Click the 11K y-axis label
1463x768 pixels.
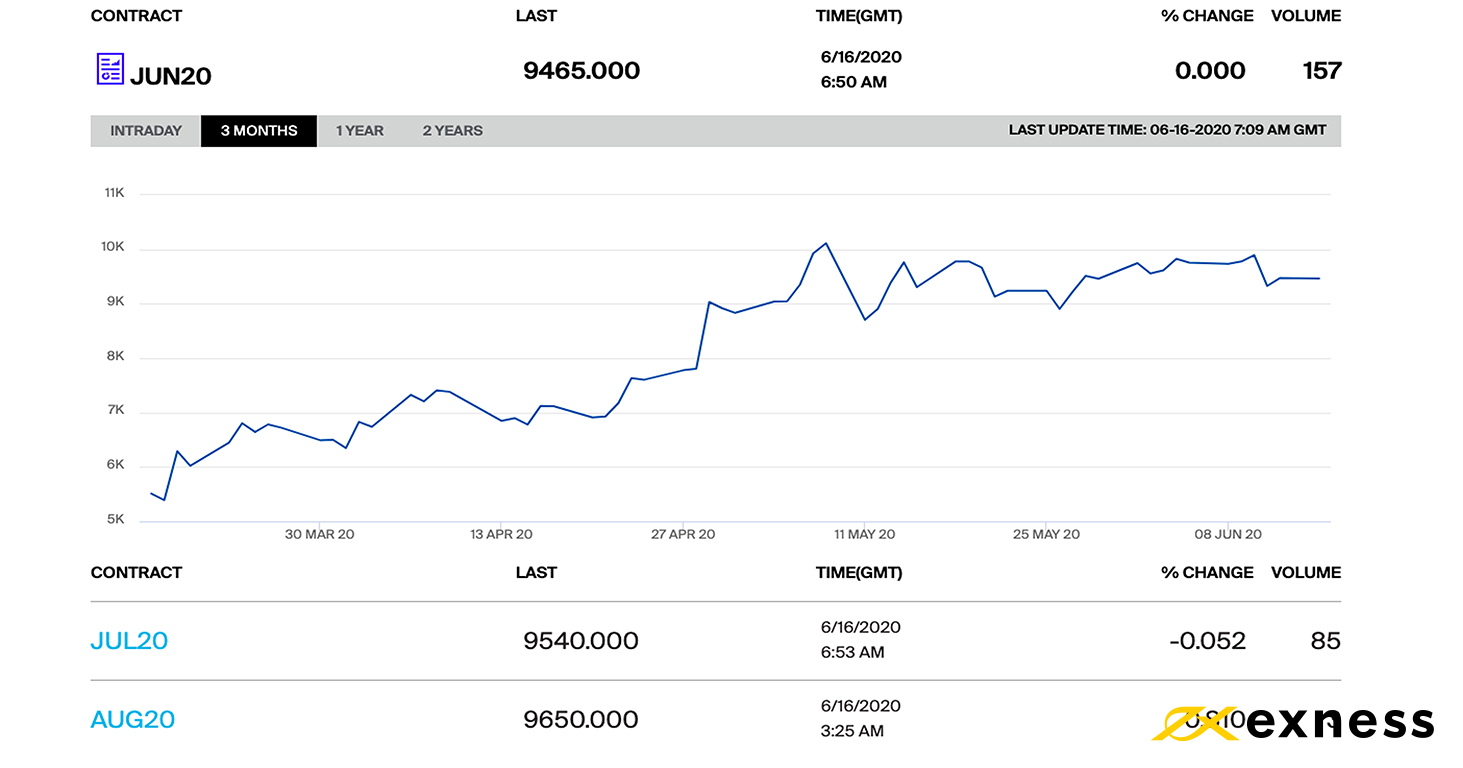(x=113, y=192)
